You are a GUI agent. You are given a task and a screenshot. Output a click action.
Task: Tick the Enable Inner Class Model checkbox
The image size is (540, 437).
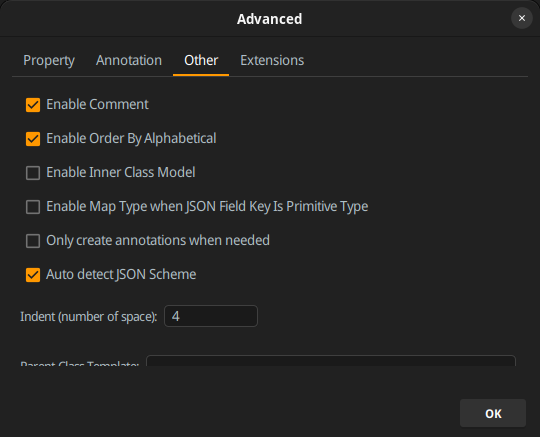pyautogui.click(x=33, y=173)
